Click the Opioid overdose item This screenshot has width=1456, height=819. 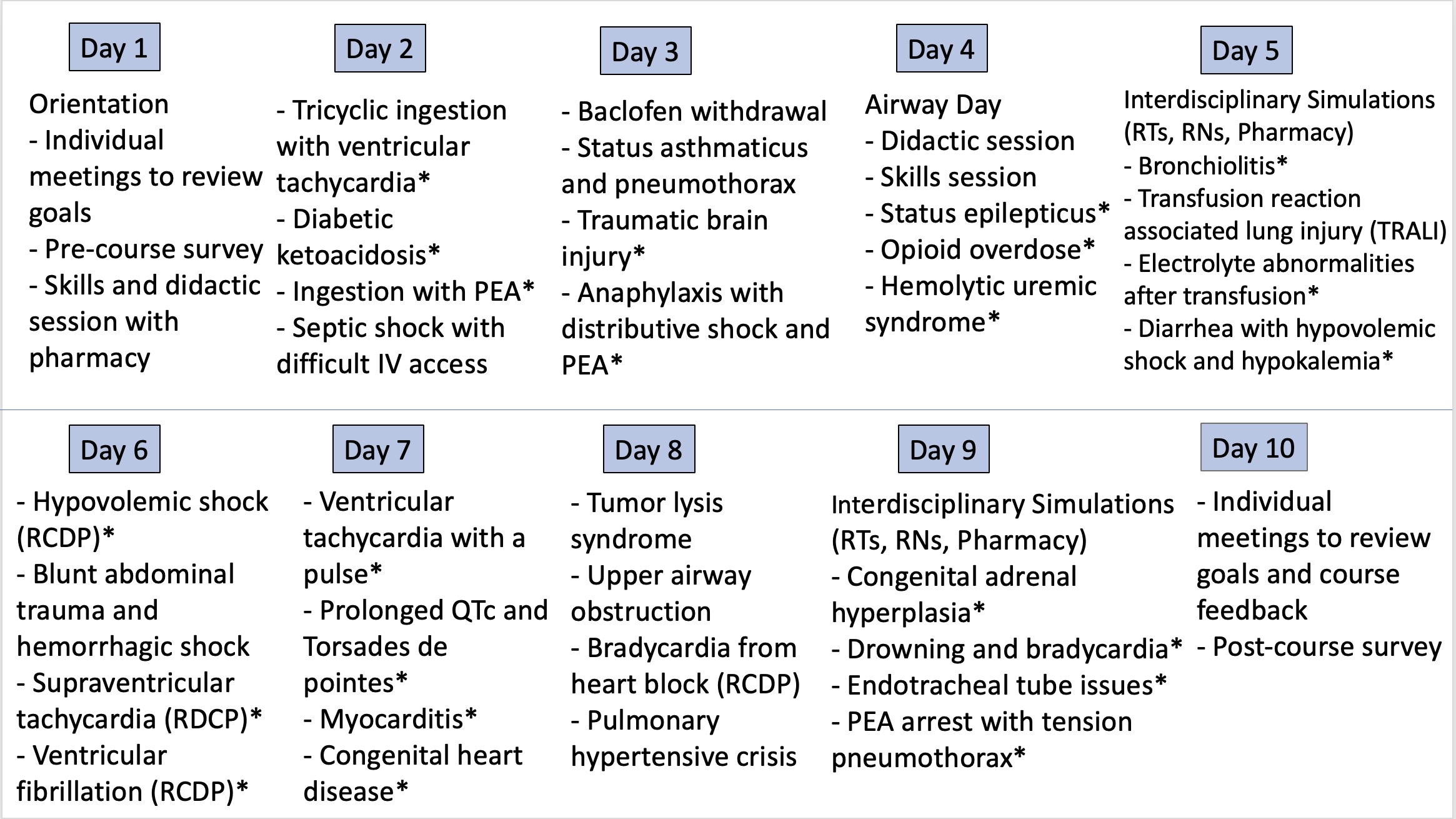[x=980, y=249]
